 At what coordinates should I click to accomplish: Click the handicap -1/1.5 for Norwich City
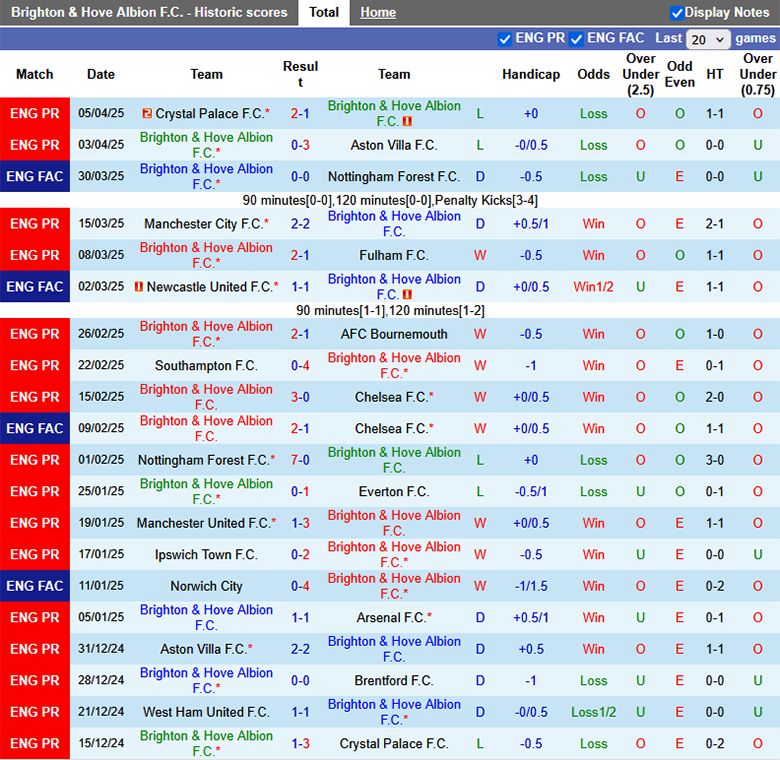tap(531, 586)
